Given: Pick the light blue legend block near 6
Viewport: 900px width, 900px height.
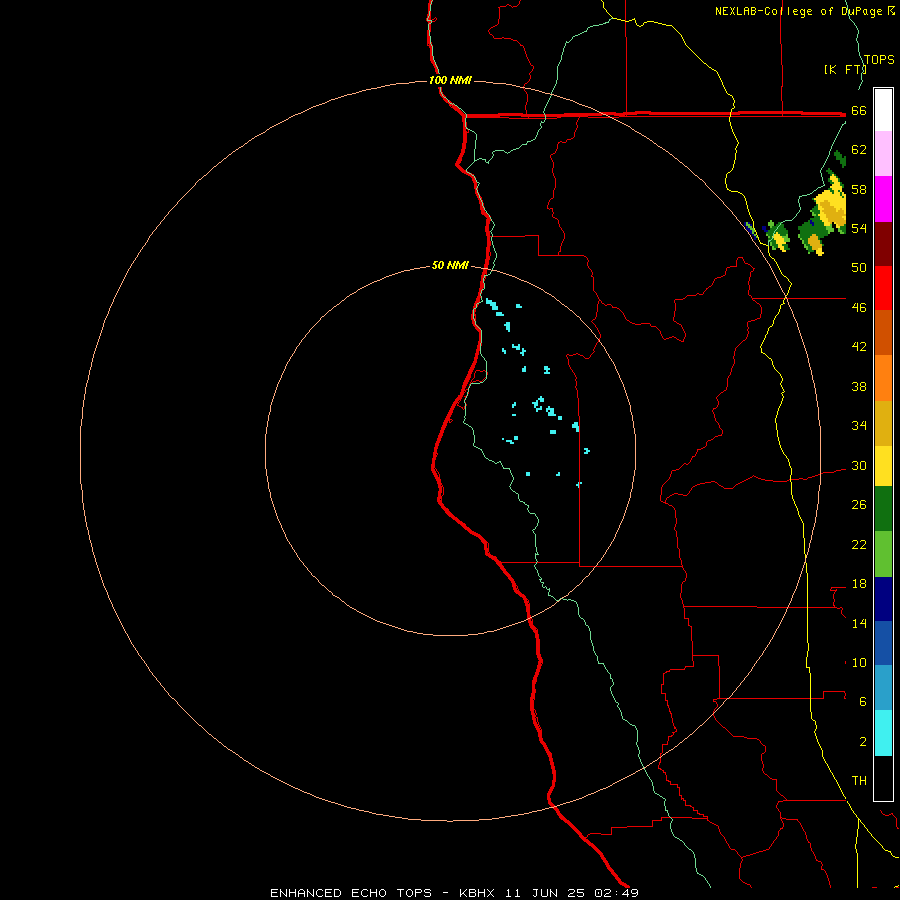Looking at the screenshot, I should [883, 688].
